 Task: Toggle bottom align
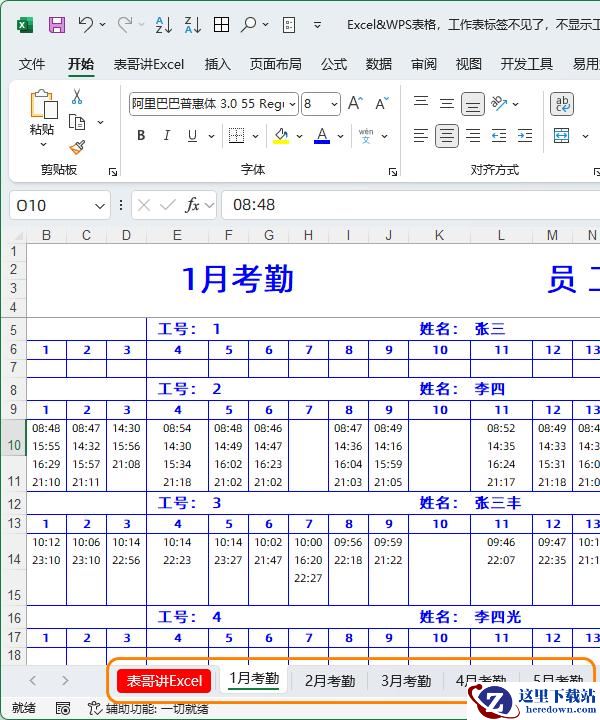click(x=473, y=104)
